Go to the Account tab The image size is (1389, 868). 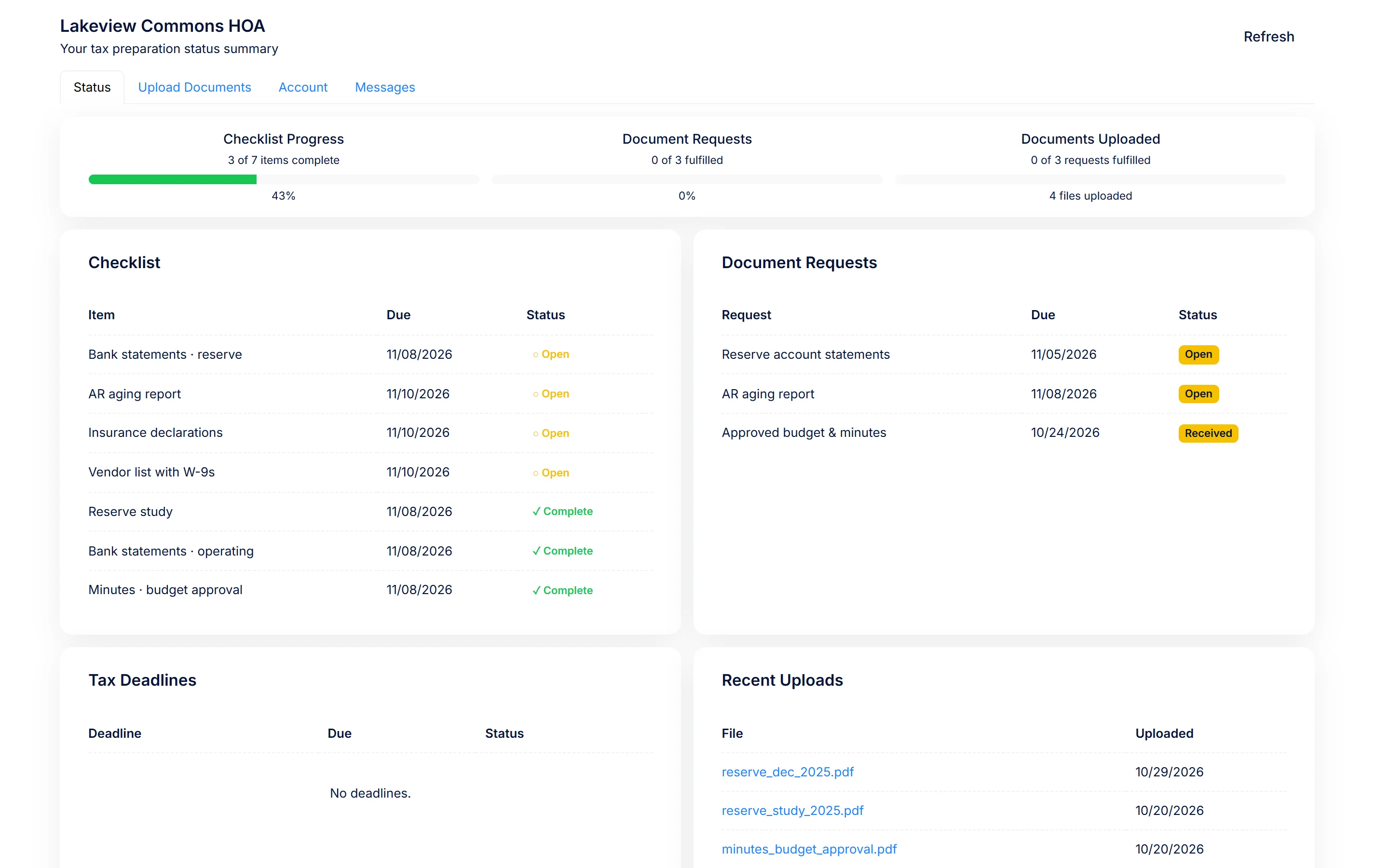[303, 87]
